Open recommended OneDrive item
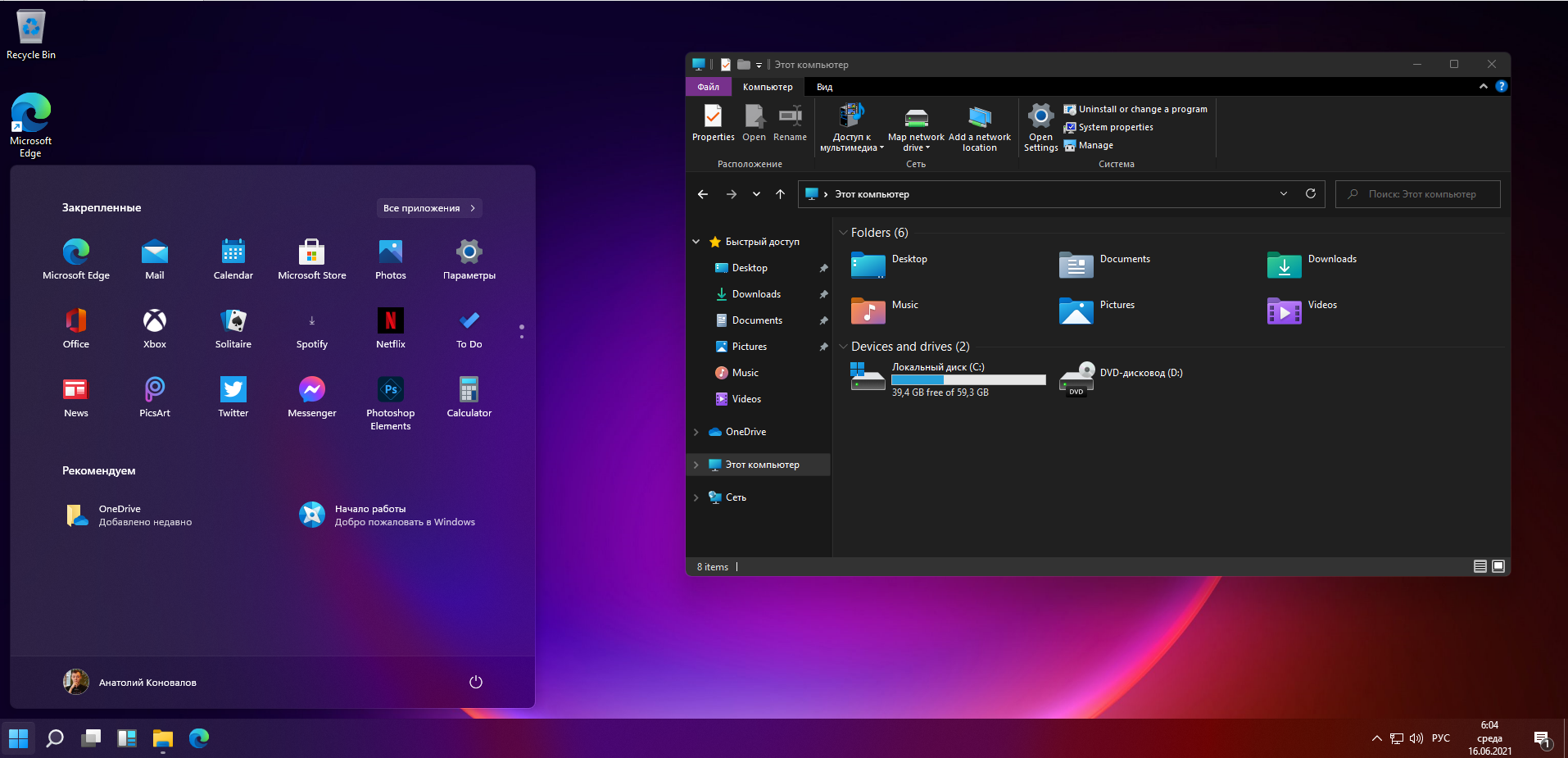1568x758 pixels. (x=129, y=515)
